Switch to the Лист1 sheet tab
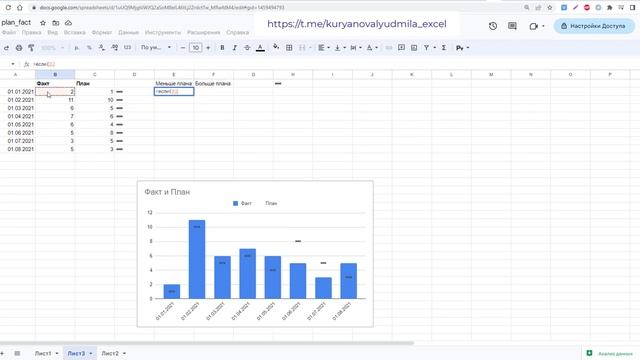The width and height of the screenshot is (640, 360). [x=43, y=353]
